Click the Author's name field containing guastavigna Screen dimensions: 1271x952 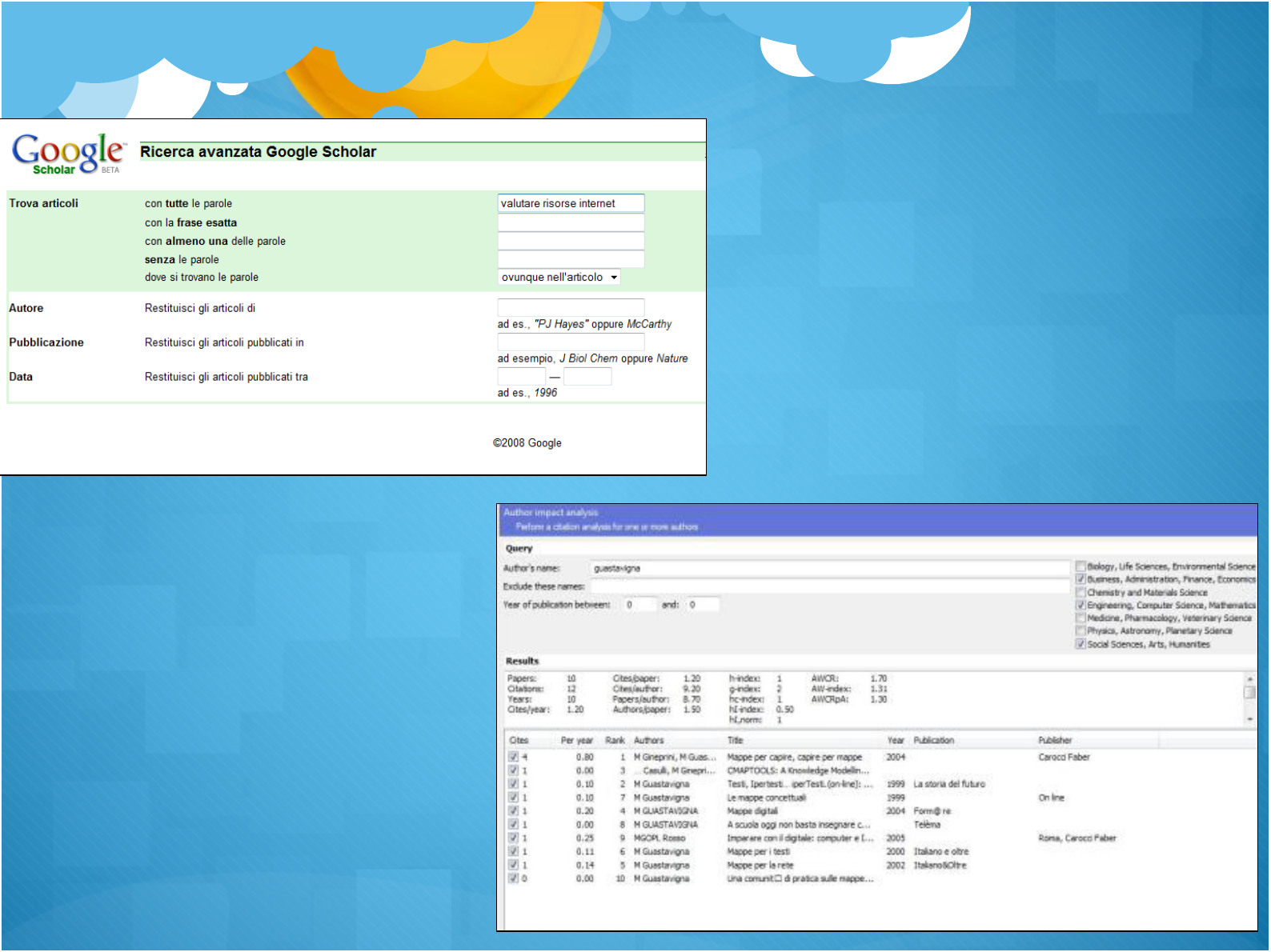(830, 568)
